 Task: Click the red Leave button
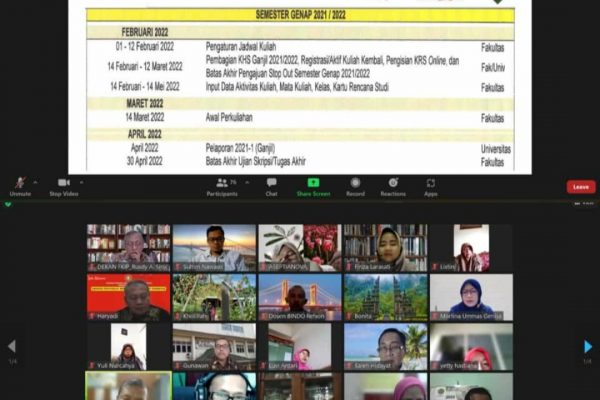coord(580,186)
